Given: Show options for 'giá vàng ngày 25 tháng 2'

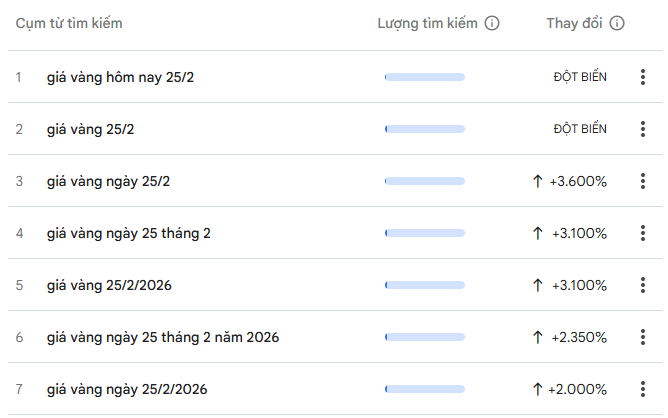Looking at the screenshot, I should coord(643,233).
